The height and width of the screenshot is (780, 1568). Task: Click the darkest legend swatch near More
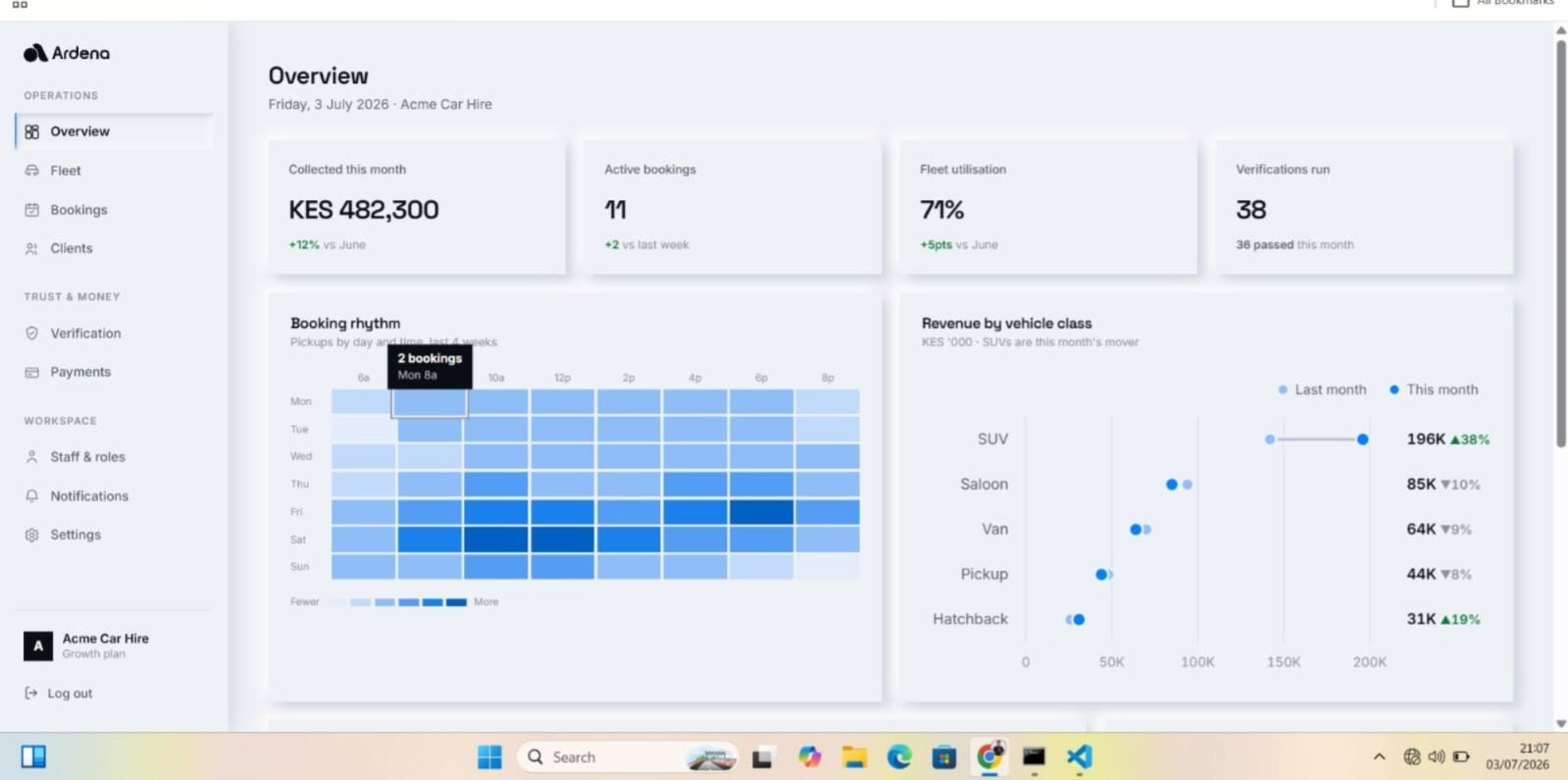[456, 602]
